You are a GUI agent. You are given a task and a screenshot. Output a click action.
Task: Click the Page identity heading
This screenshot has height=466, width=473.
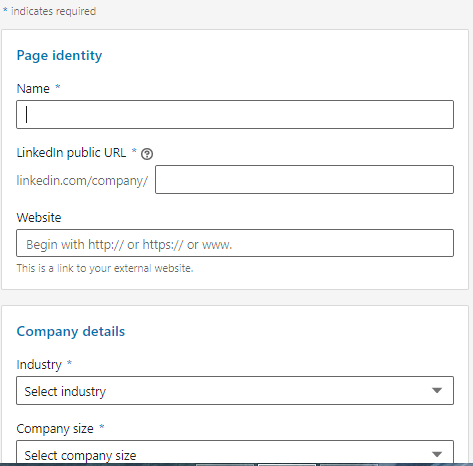[x=59, y=56]
